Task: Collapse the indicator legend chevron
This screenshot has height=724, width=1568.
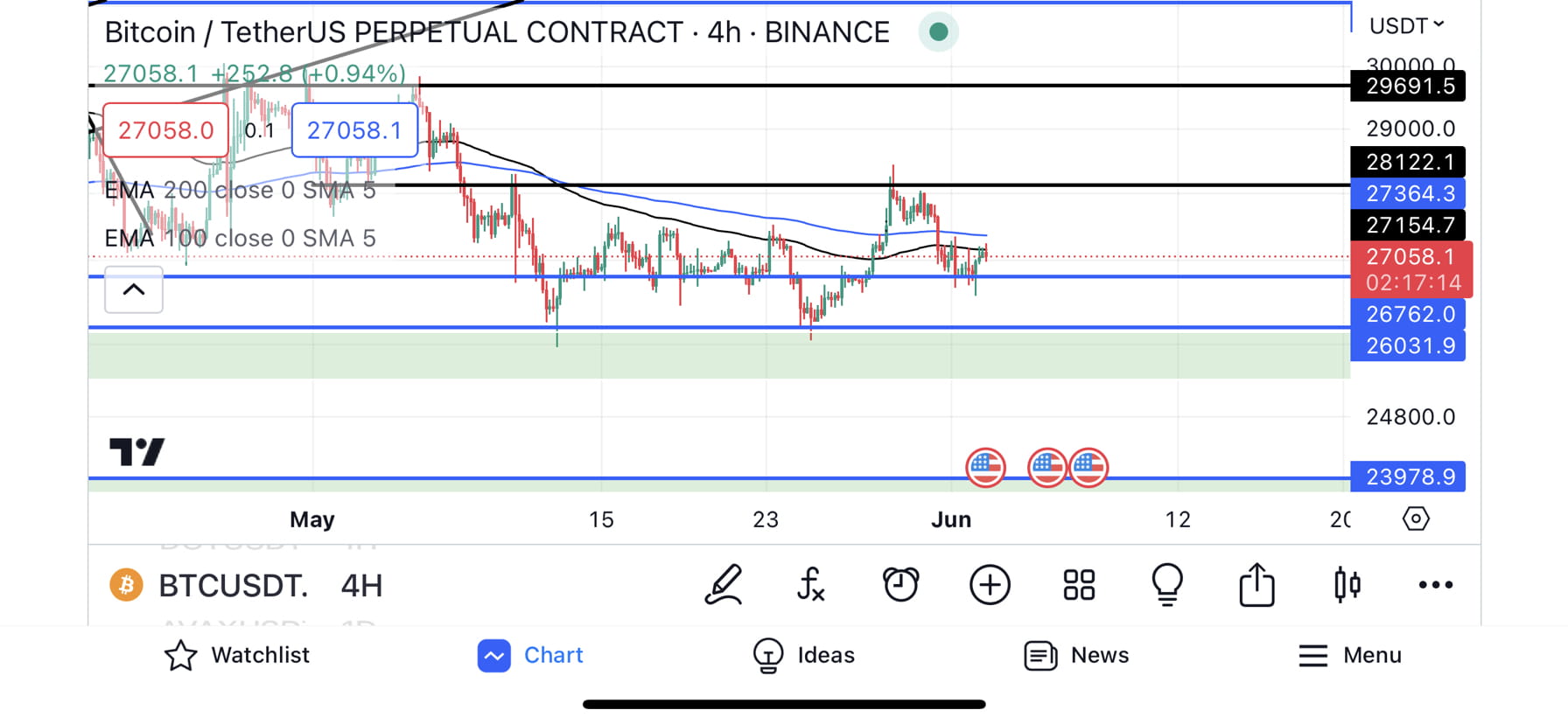Action: tap(134, 289)
